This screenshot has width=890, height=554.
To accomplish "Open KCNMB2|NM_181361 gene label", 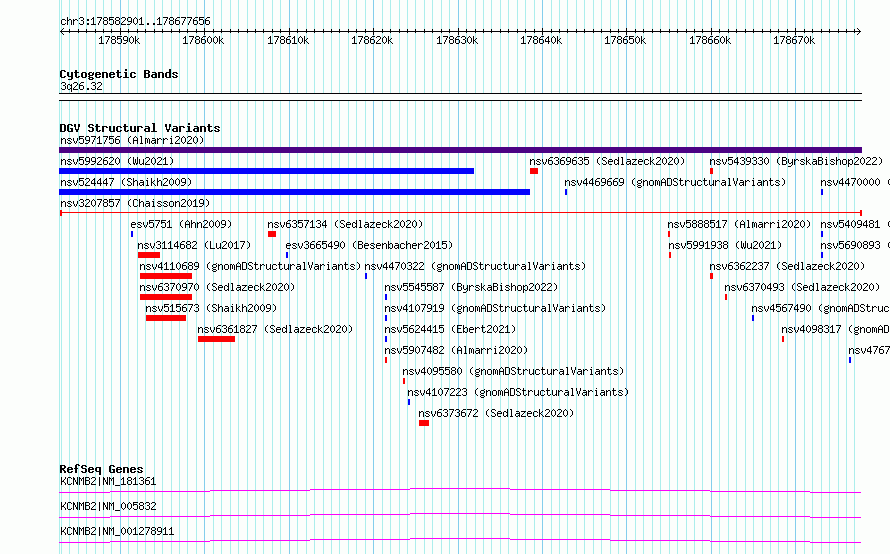I will 108,481.
